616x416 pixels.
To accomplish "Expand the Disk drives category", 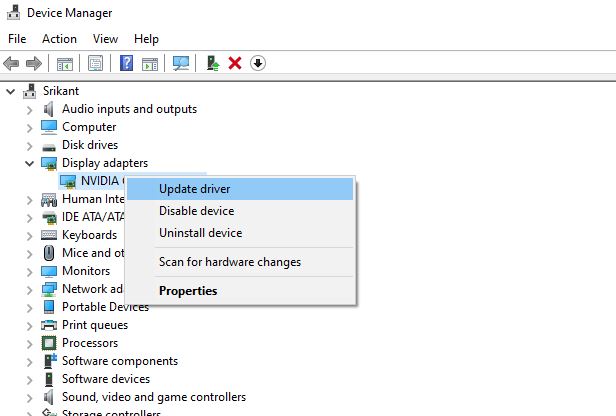I will tap(29, 145).
